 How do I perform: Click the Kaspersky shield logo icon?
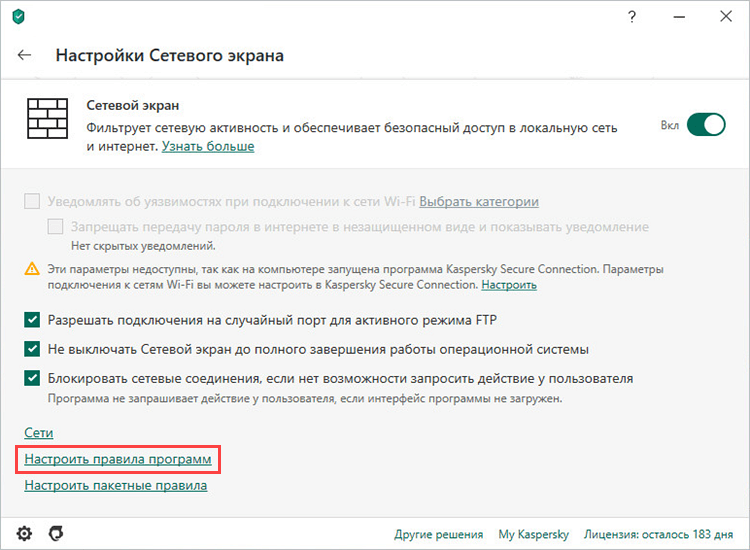coord(18,17)
